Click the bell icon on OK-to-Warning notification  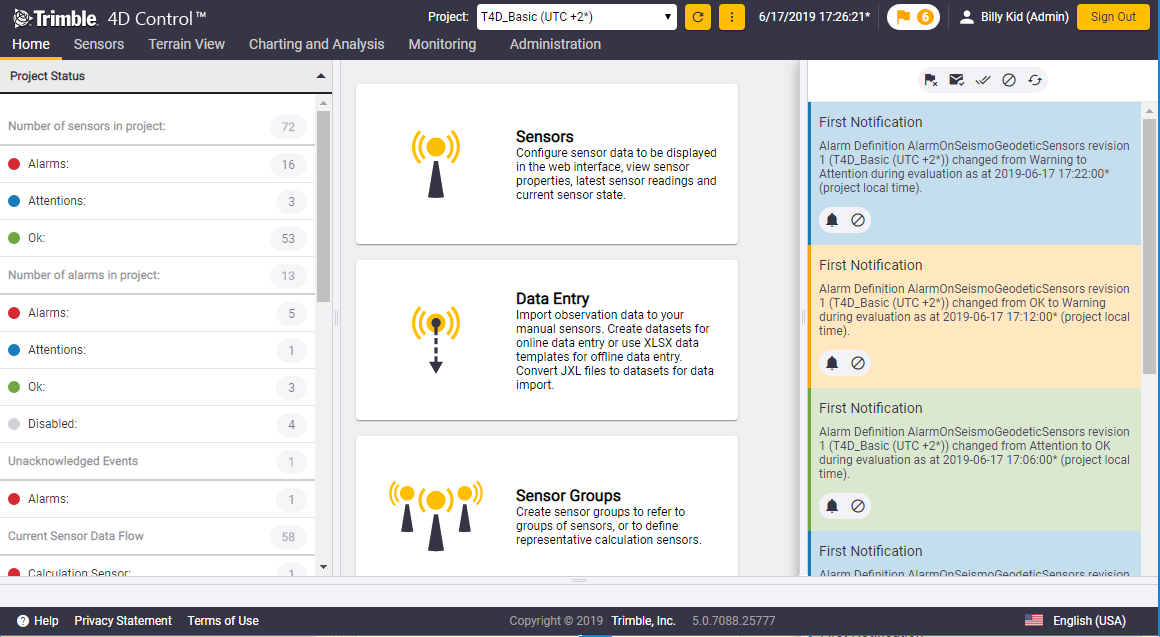coord(832,363)
